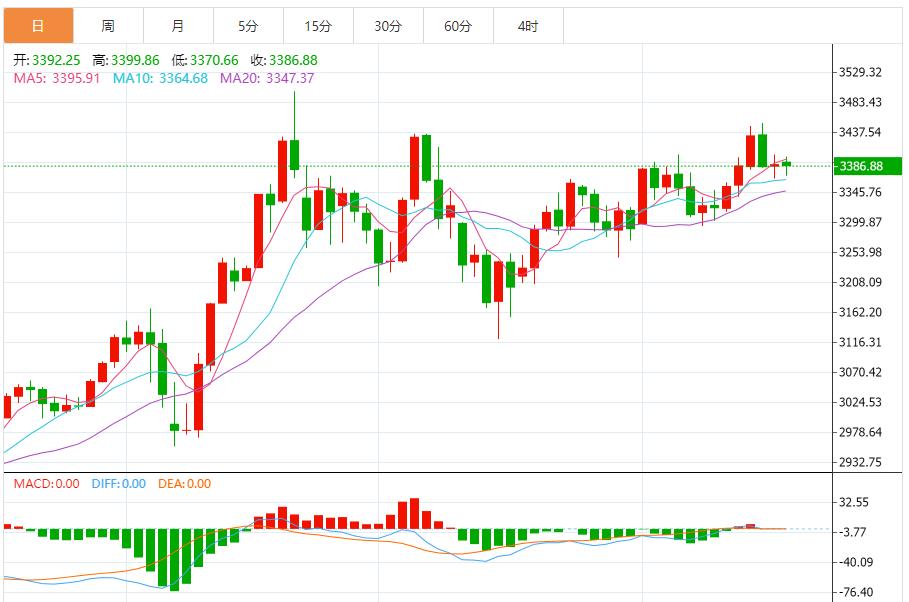The image size is (909, 602).
Task: Click the DIFF value label
Action: click(118, 484)
